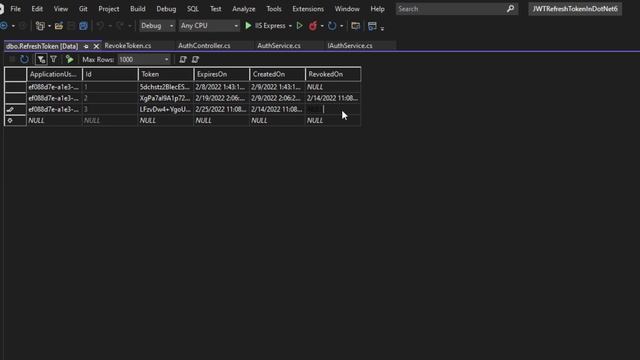Image resolution: width=640 pixels, height=360 pixels.
Task: Expand the browser refresh dropdown arrow
Action: 342,26
